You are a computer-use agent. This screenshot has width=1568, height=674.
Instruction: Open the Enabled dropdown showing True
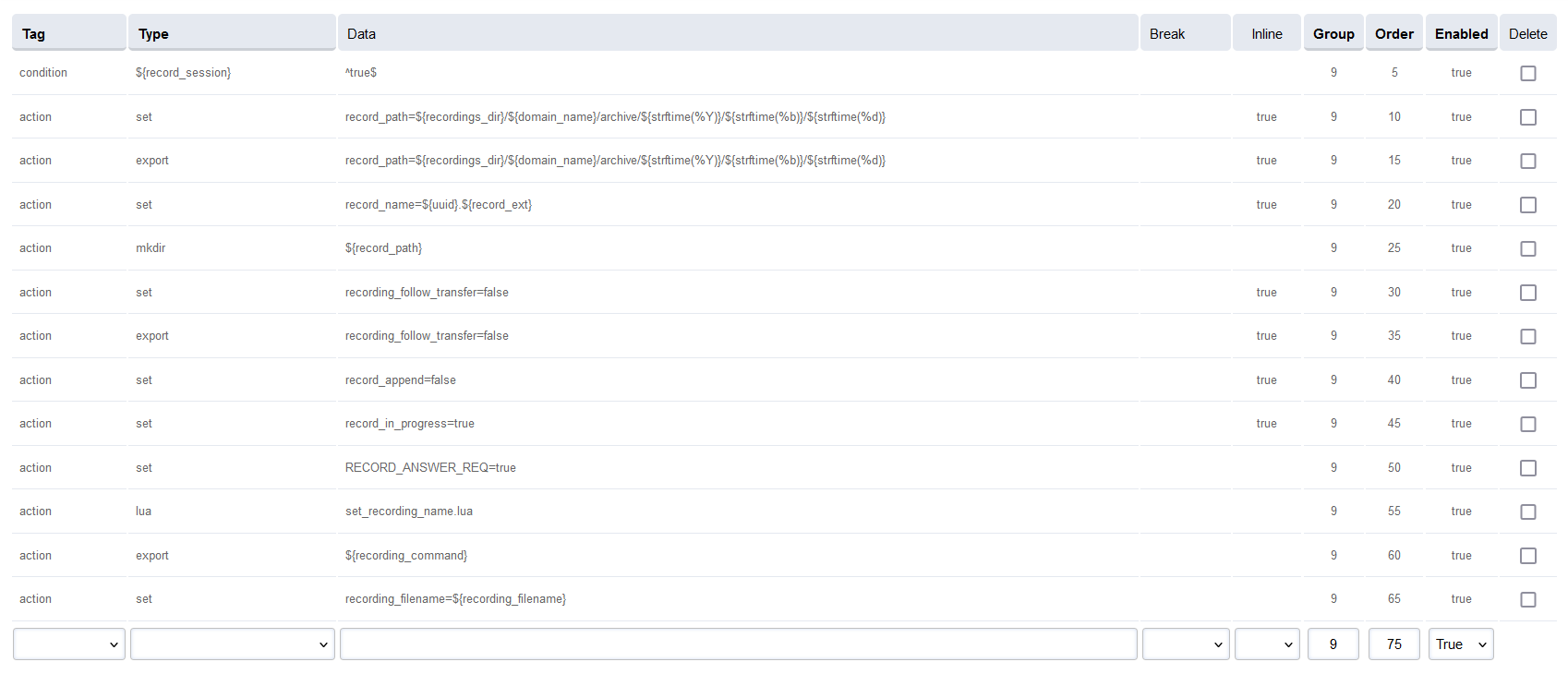[x=1460, y=644]
